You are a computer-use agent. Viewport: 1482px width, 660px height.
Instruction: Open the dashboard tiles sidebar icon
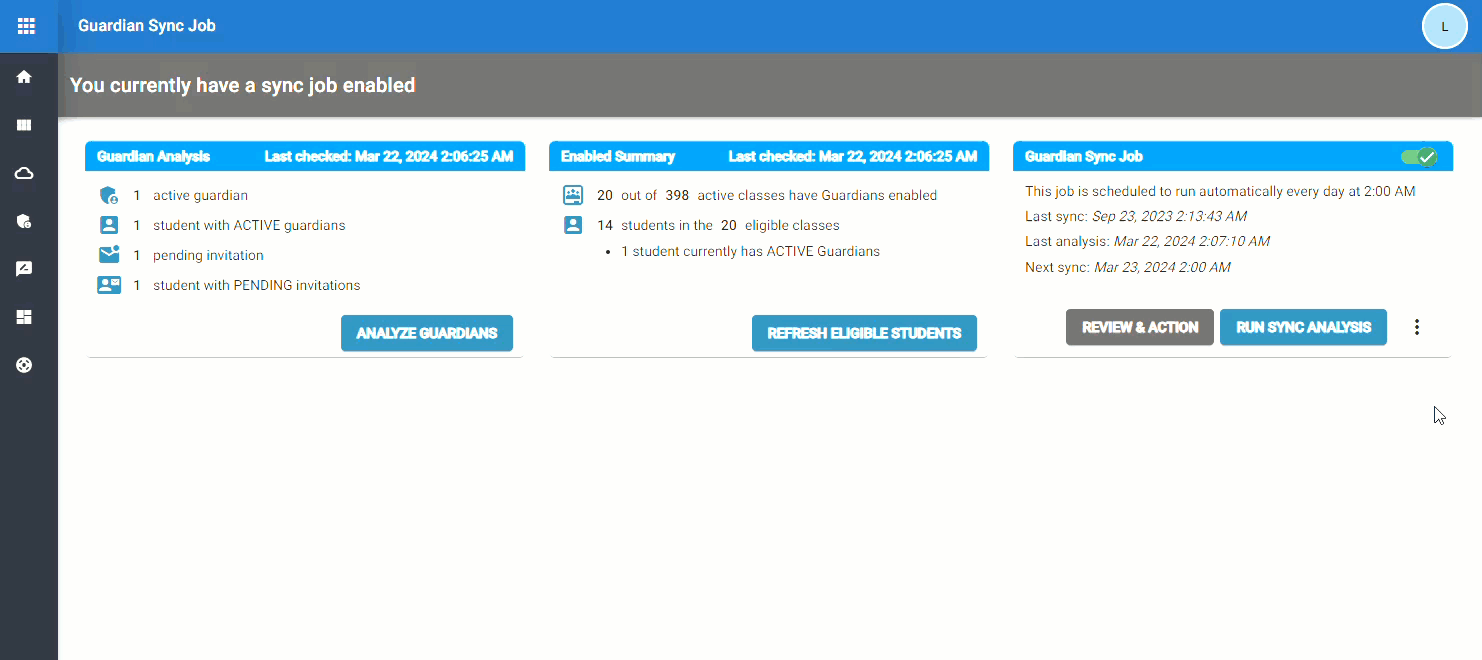click(25, 317)
